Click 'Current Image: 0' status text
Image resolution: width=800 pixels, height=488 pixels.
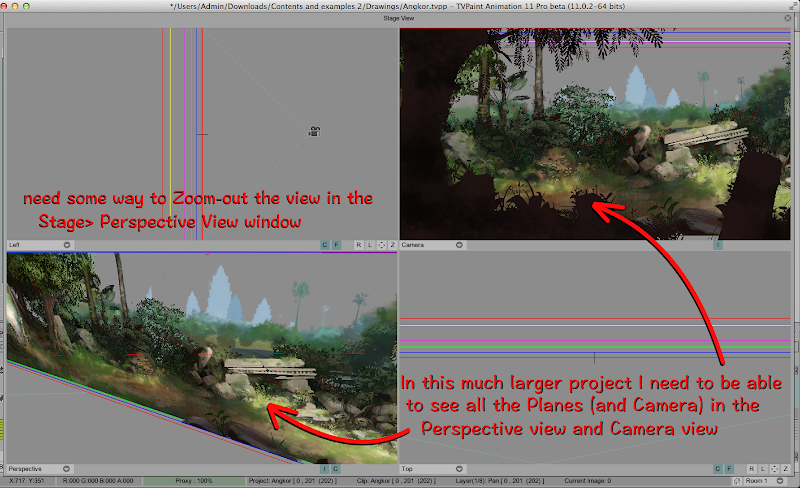pyautogui.click(x=587, y=481)
